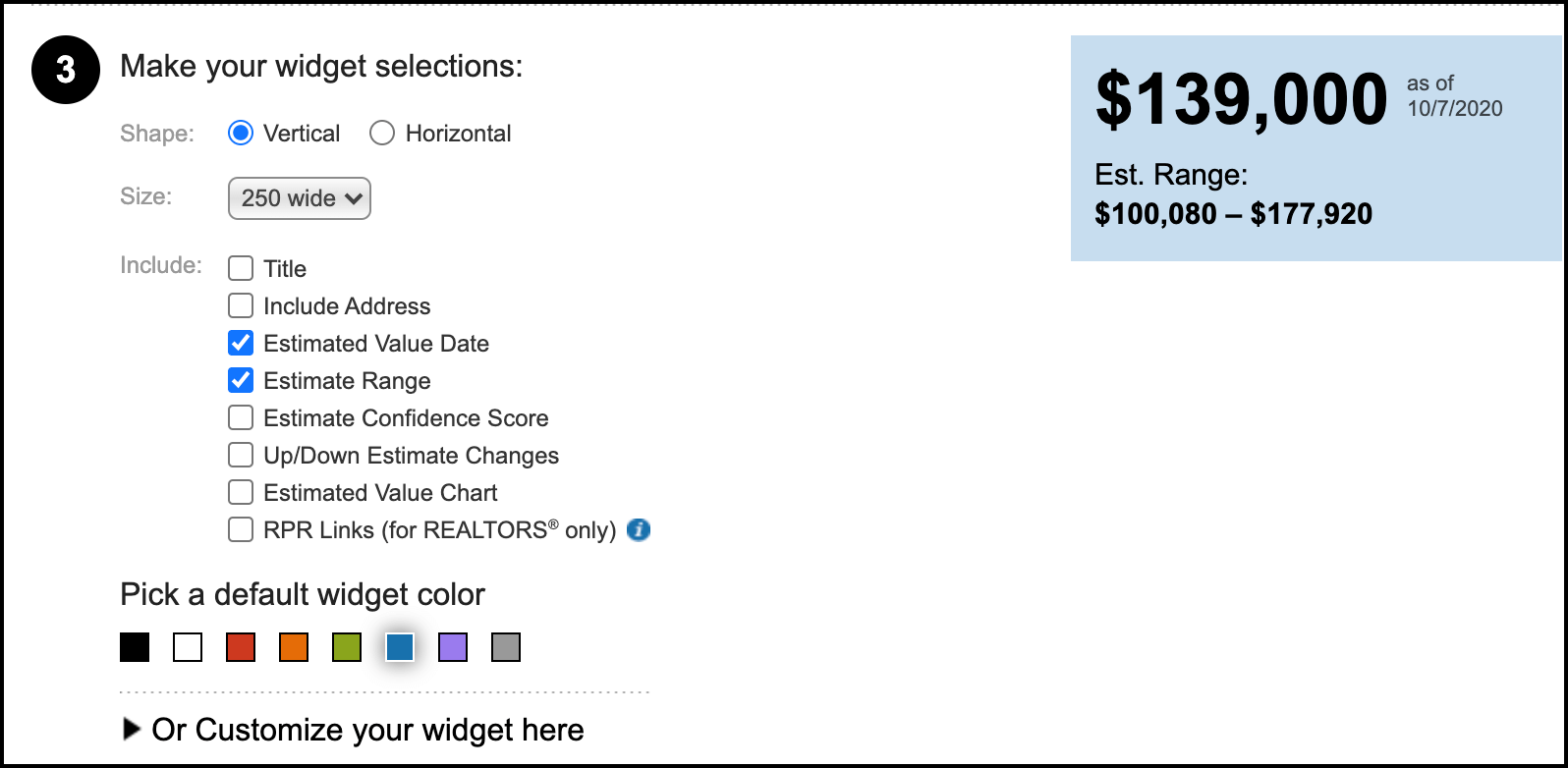1568x768 pixels.
Task: Check the Include Address option
Action: coord(241,306)
